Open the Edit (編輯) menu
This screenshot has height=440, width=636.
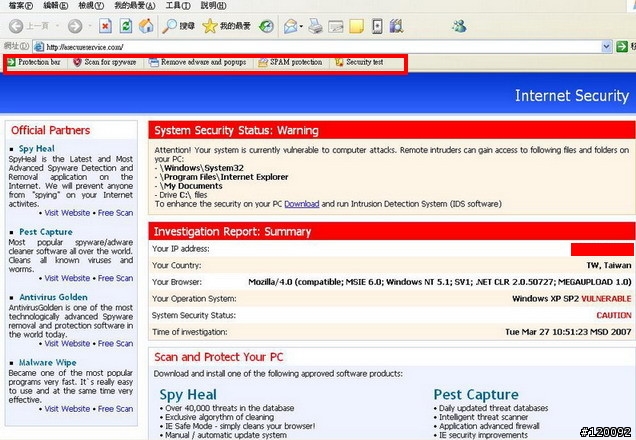coord(56,6)
